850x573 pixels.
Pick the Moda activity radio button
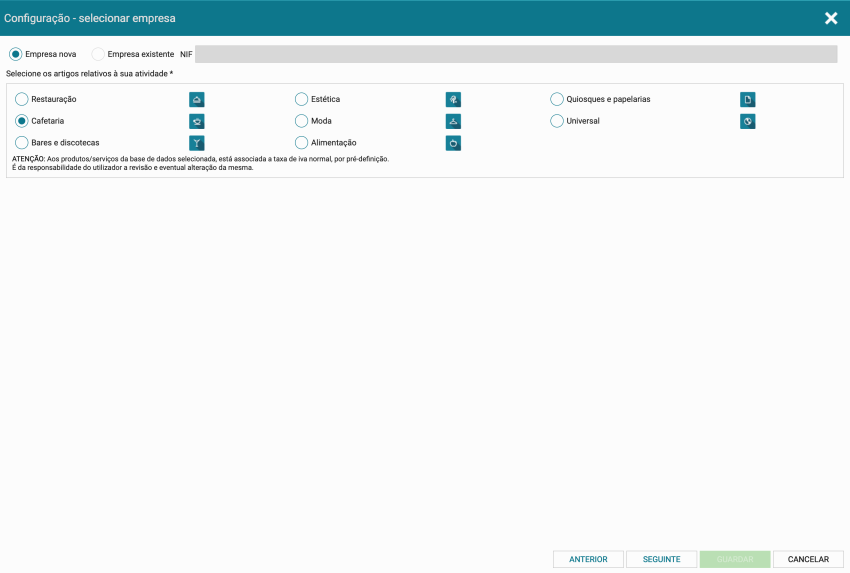pyautogui.click(x=302, y=121)
